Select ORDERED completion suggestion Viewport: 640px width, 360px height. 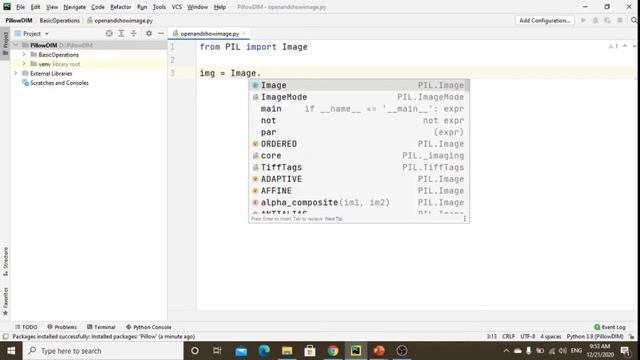[359, 144]
